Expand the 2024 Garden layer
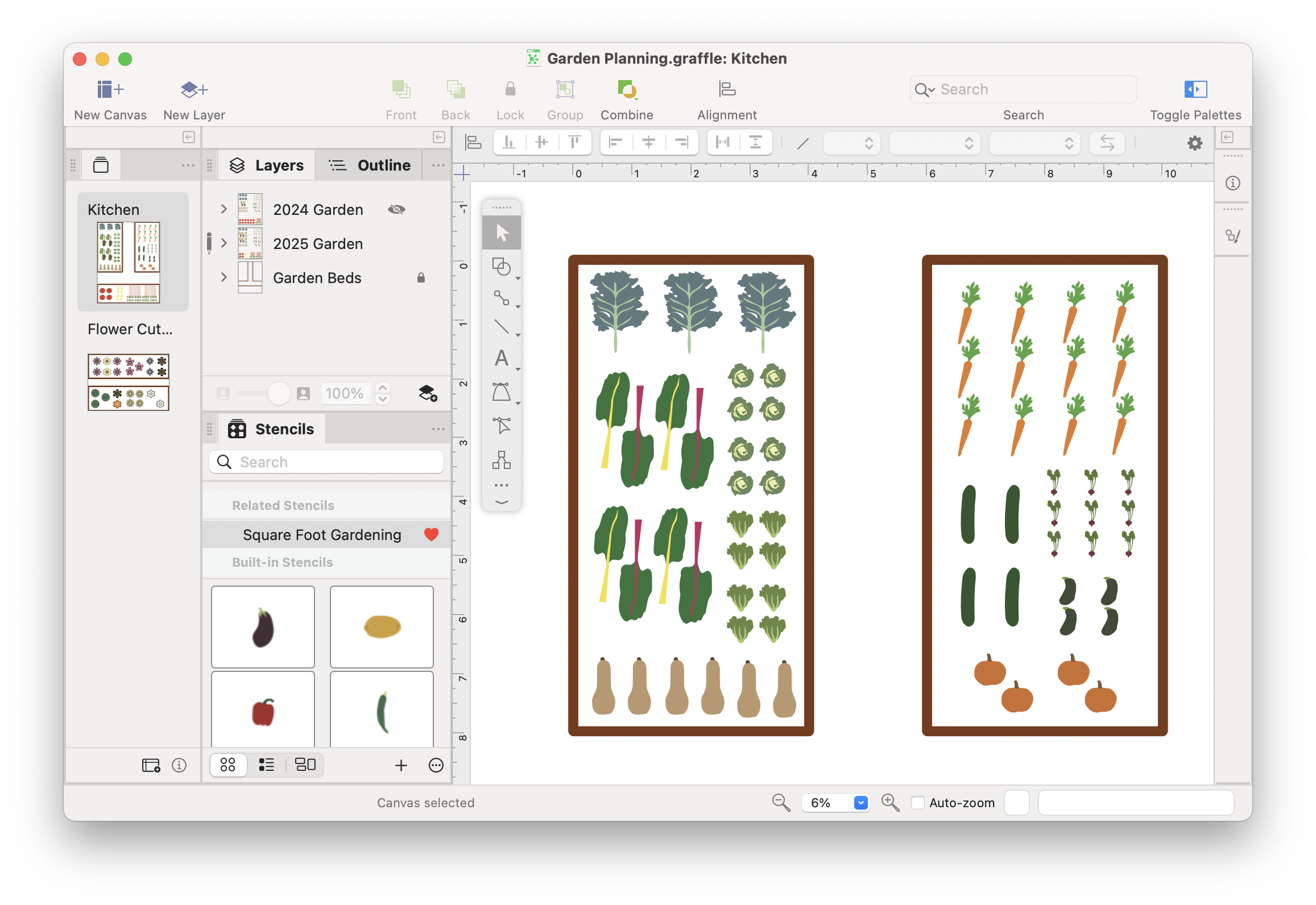1316x905 pixels. 224,209
